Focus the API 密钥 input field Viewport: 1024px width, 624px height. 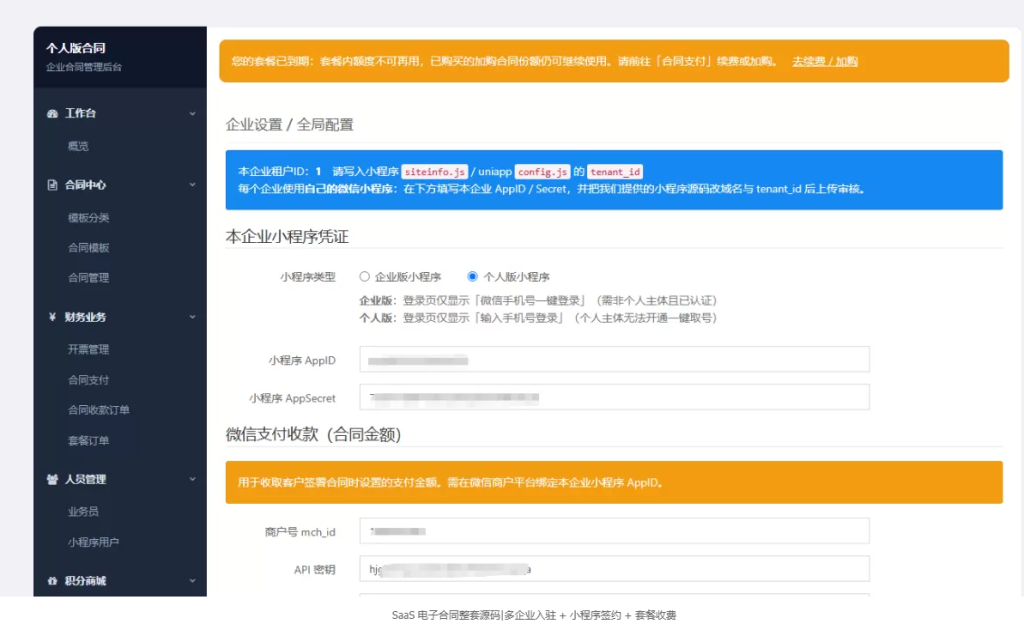[x=614, y=569]
